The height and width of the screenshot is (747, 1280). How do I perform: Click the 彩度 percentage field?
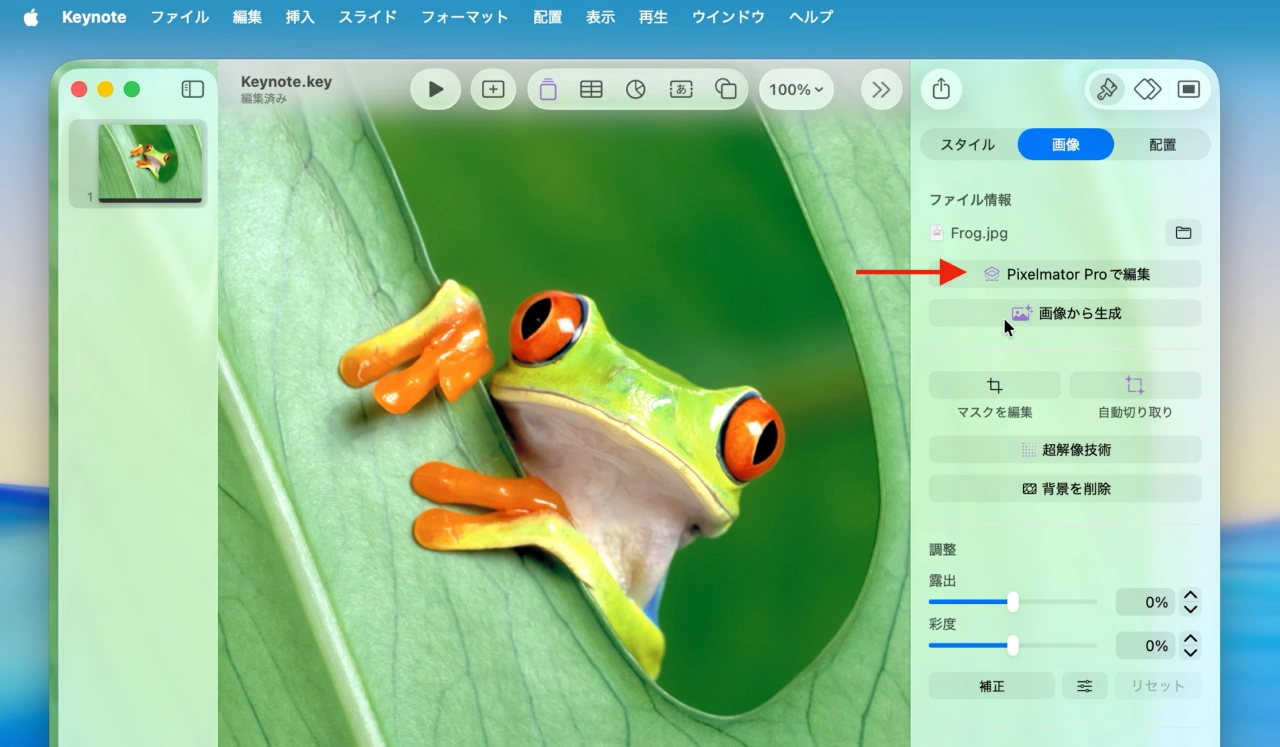tap(1146, 646)
